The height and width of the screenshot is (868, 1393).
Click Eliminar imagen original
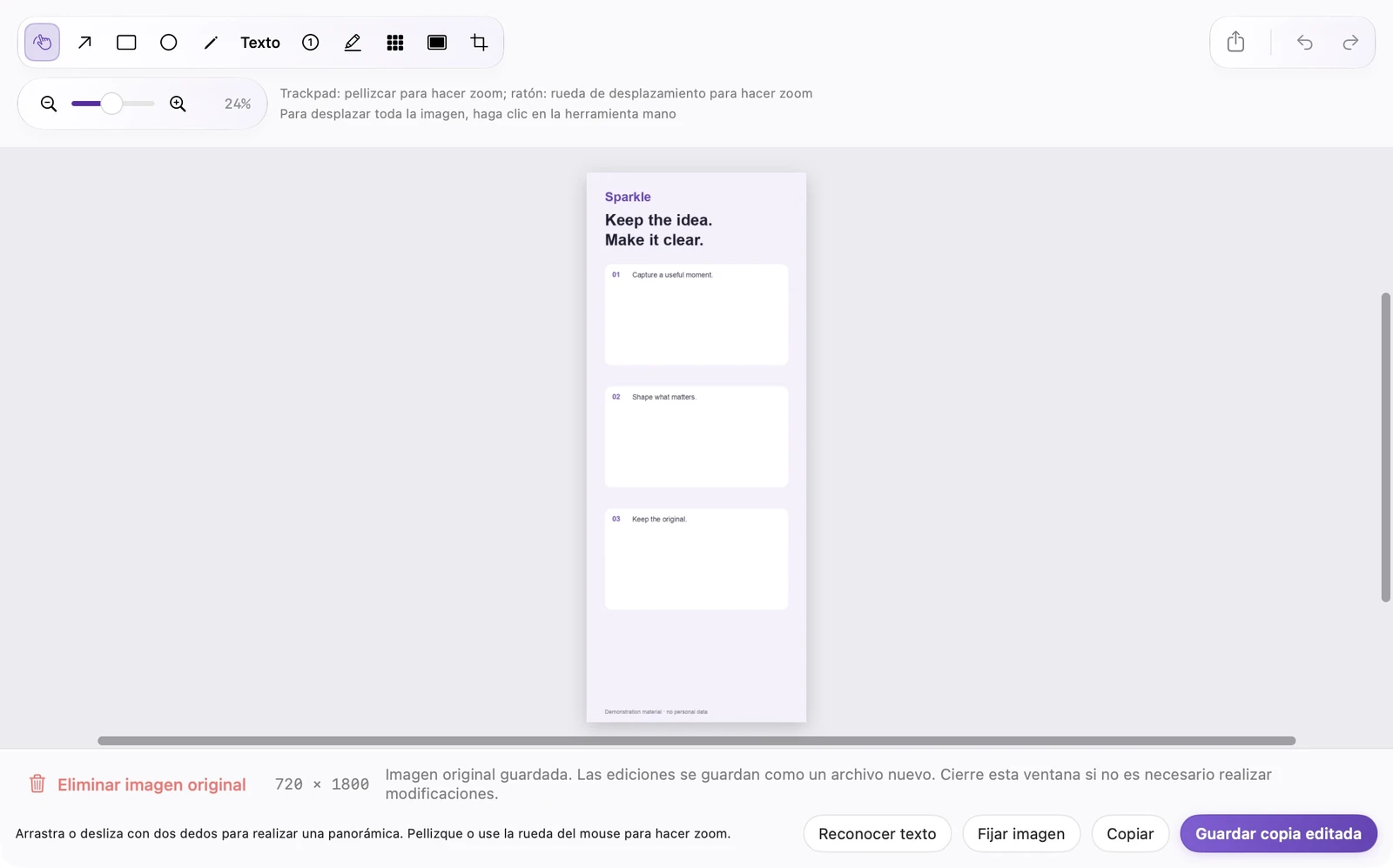(138, 784)
